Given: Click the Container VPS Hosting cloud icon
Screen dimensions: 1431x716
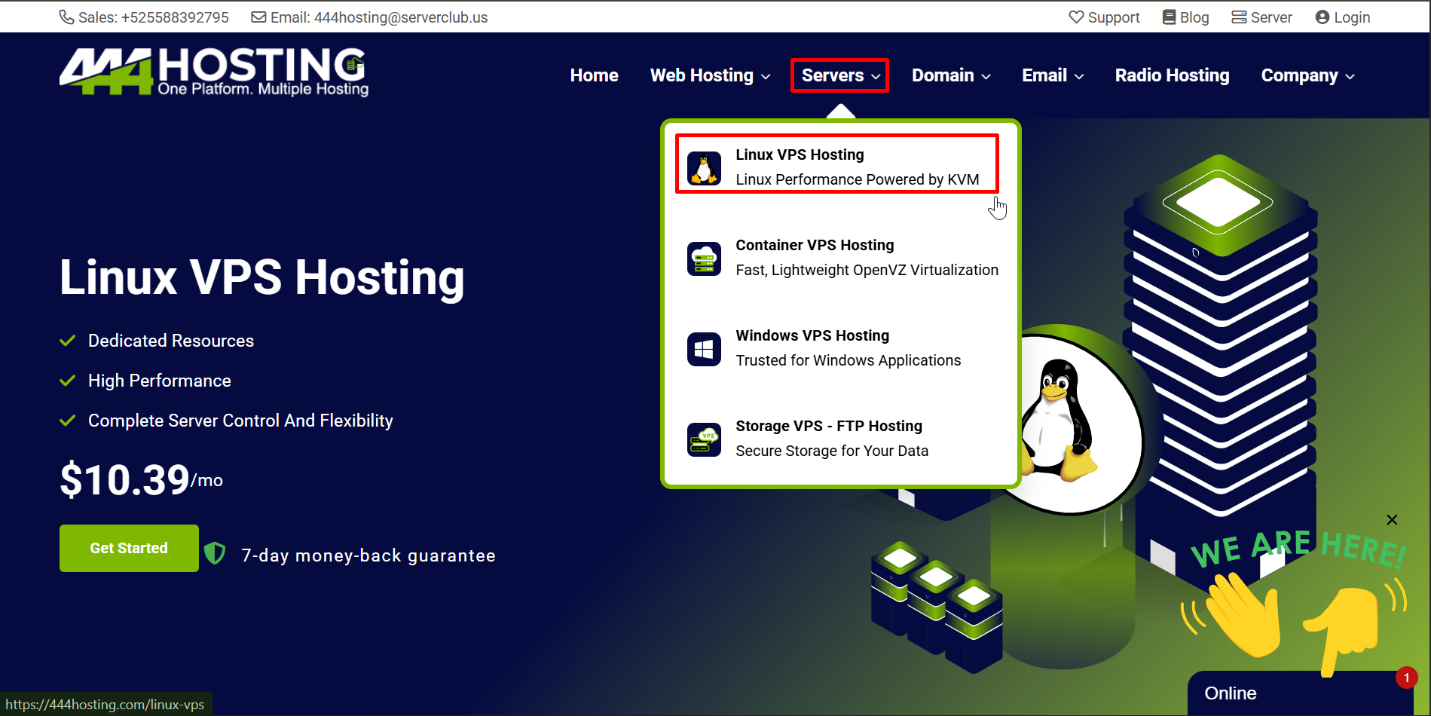Looking at the screenshot, I should pyautogui.click(x=704, y=258).
